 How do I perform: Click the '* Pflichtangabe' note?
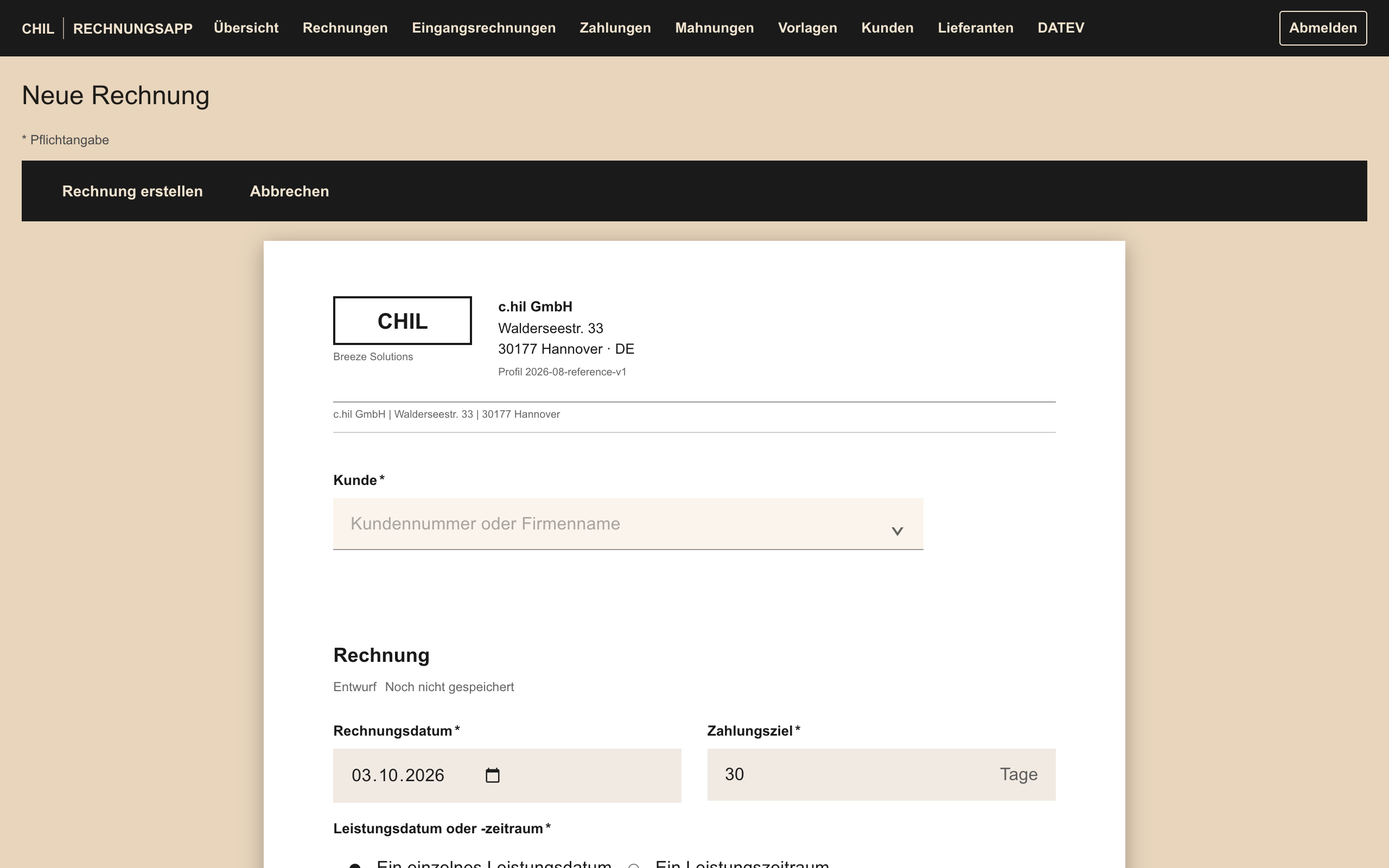click(x=65, y=139)
